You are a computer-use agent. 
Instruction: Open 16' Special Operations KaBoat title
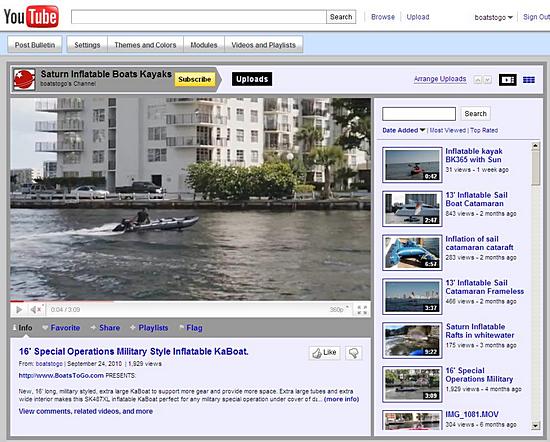click(x=134, y=351)
